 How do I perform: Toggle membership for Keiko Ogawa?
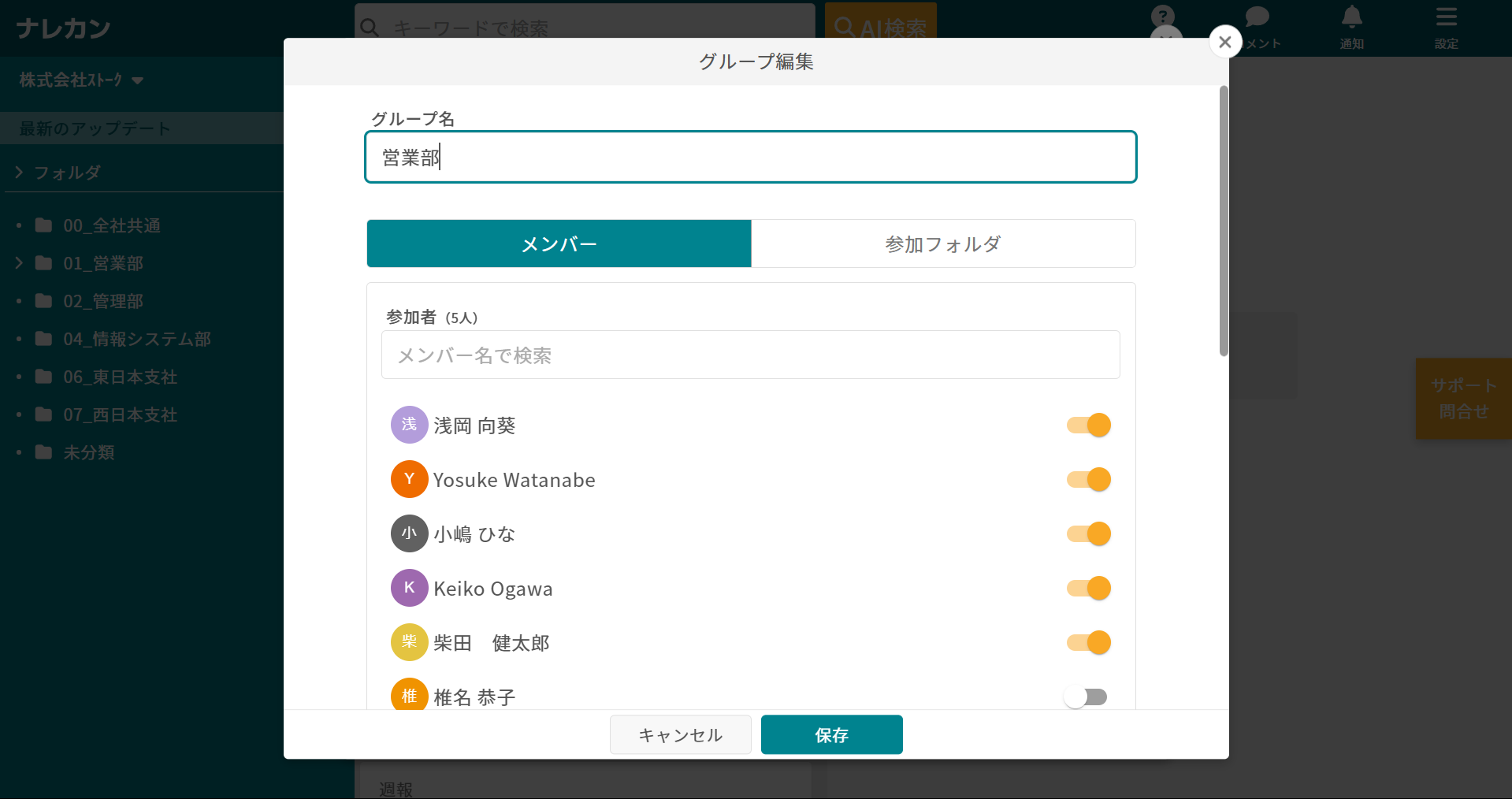pos(1089,589)
